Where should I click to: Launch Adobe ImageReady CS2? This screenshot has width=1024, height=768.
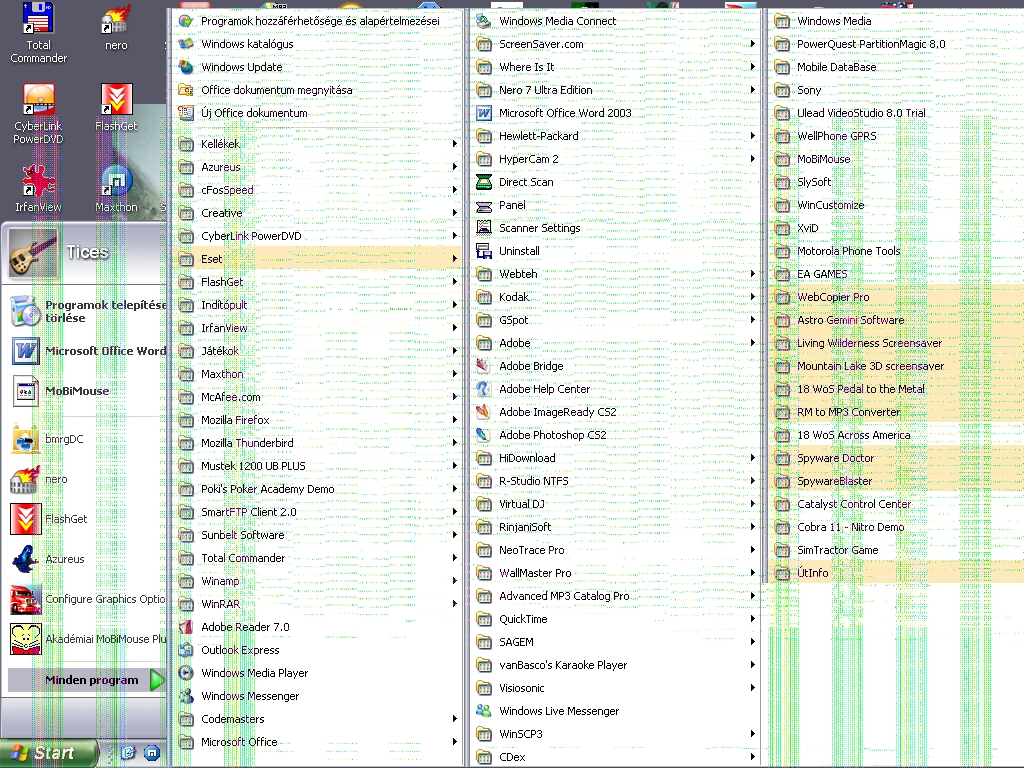[x=615, y=411]
